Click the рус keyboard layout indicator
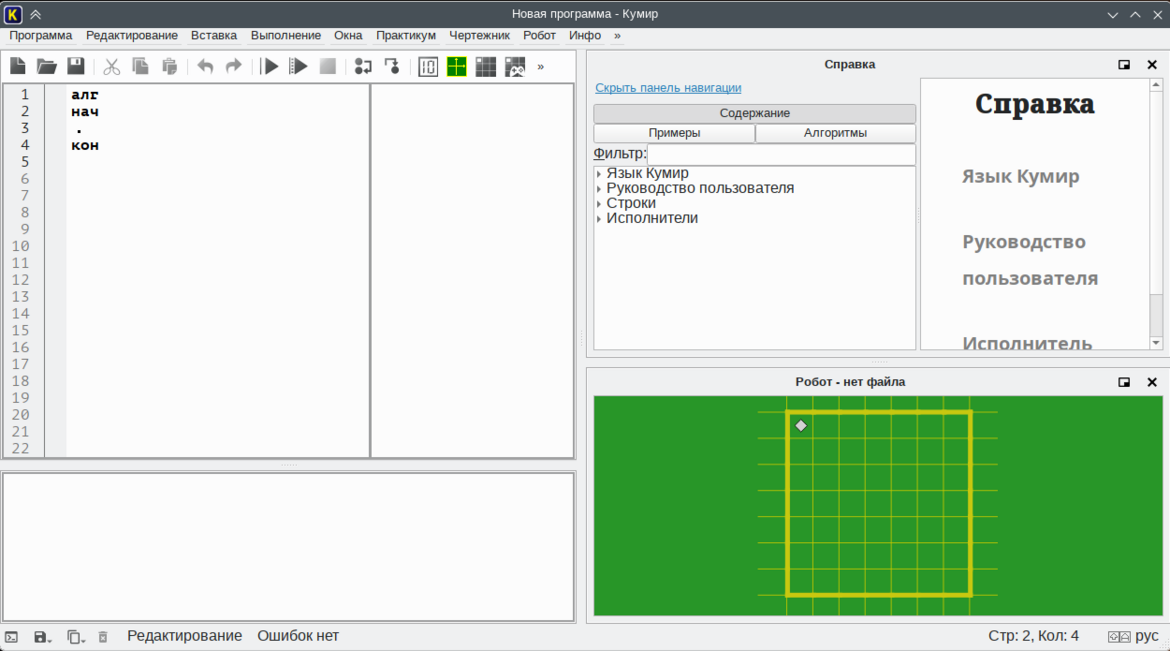Viewport: 1170px width, 651px height. [1147, 636]
